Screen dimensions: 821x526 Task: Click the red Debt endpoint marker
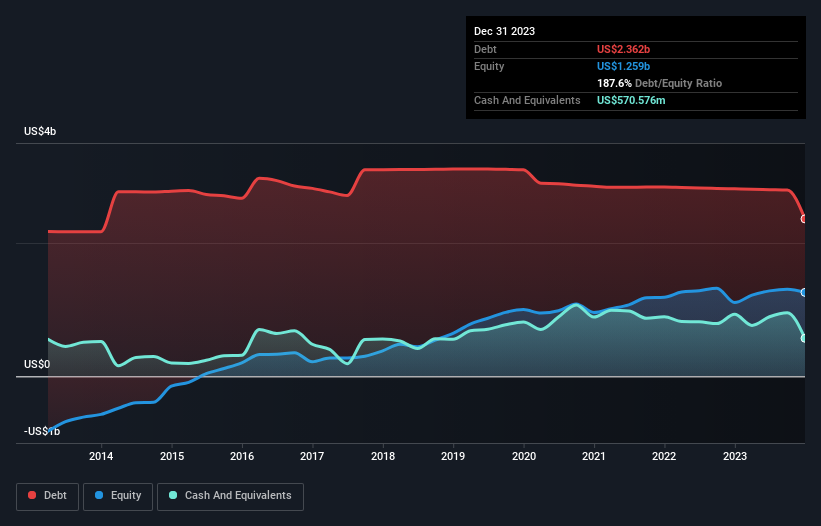click(804, 219)
